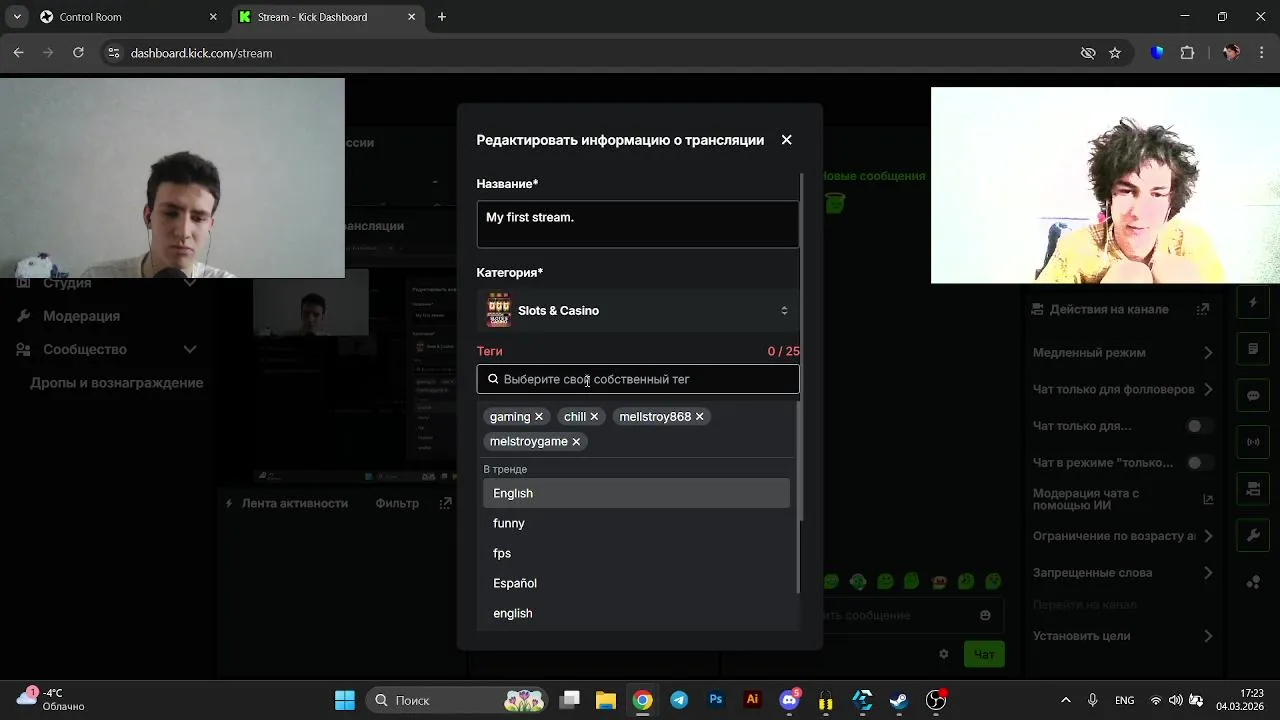Open AI chat moderation external link icon
1280x720 pixels.
point(1208,499)
